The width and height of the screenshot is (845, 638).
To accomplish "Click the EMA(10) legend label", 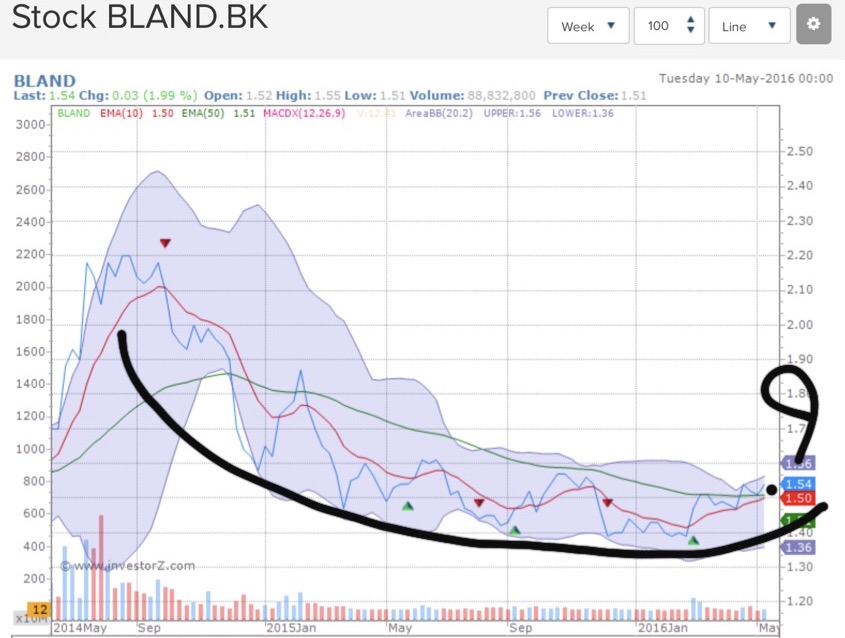I will [121, 113].
